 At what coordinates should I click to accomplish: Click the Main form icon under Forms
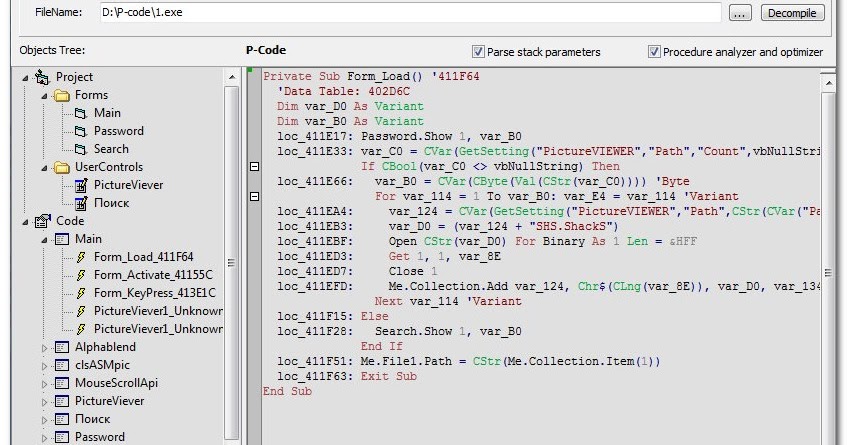[80, 113]
